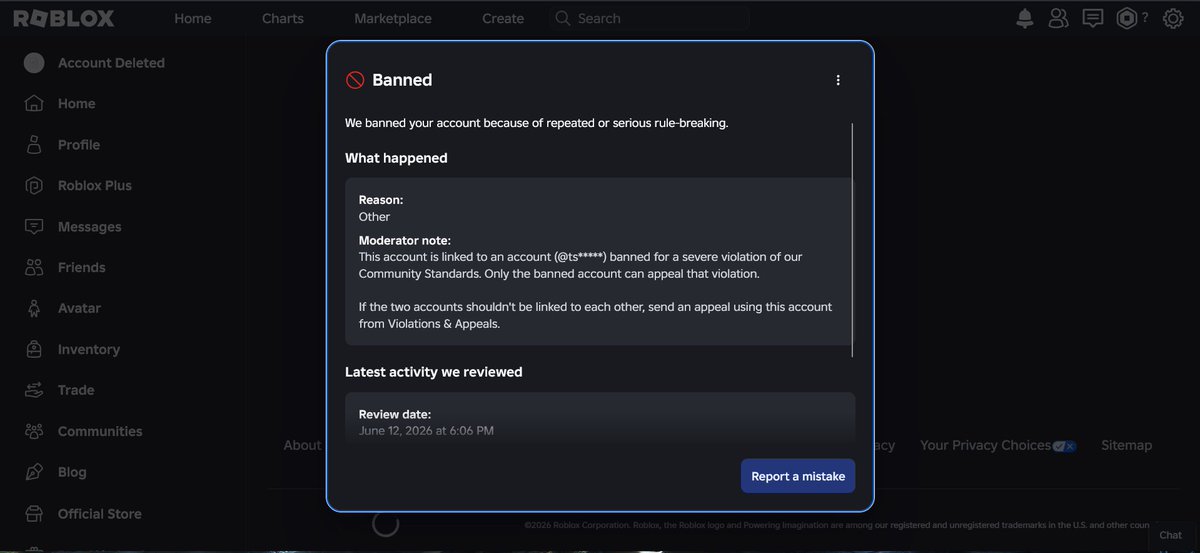Open the Create tab in top navigation

coord(503,18)
